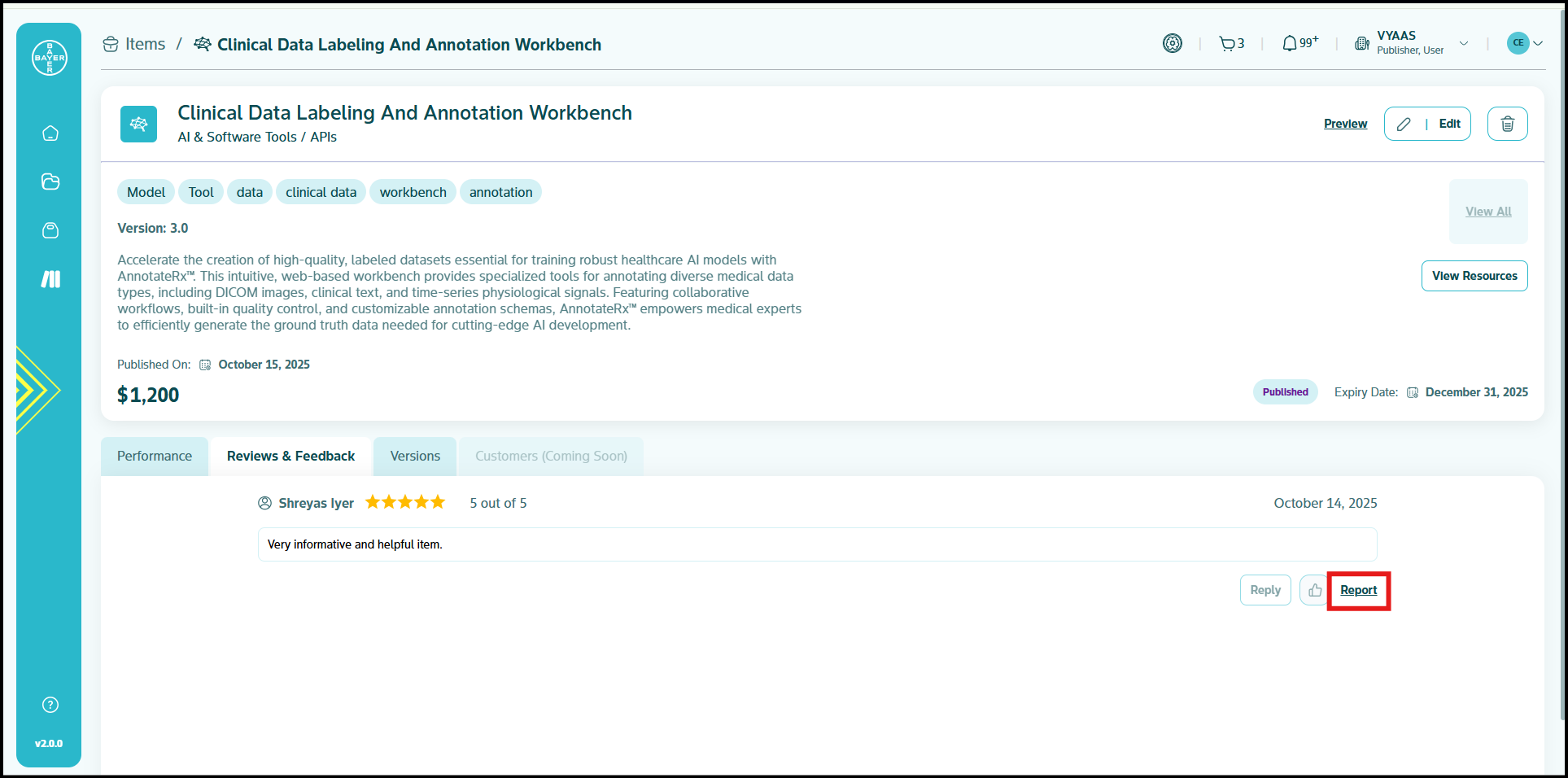The width and height of the screenshot is (1568, 778).
Task: Delete the item using trash icon
Action: pos(1507,124)
